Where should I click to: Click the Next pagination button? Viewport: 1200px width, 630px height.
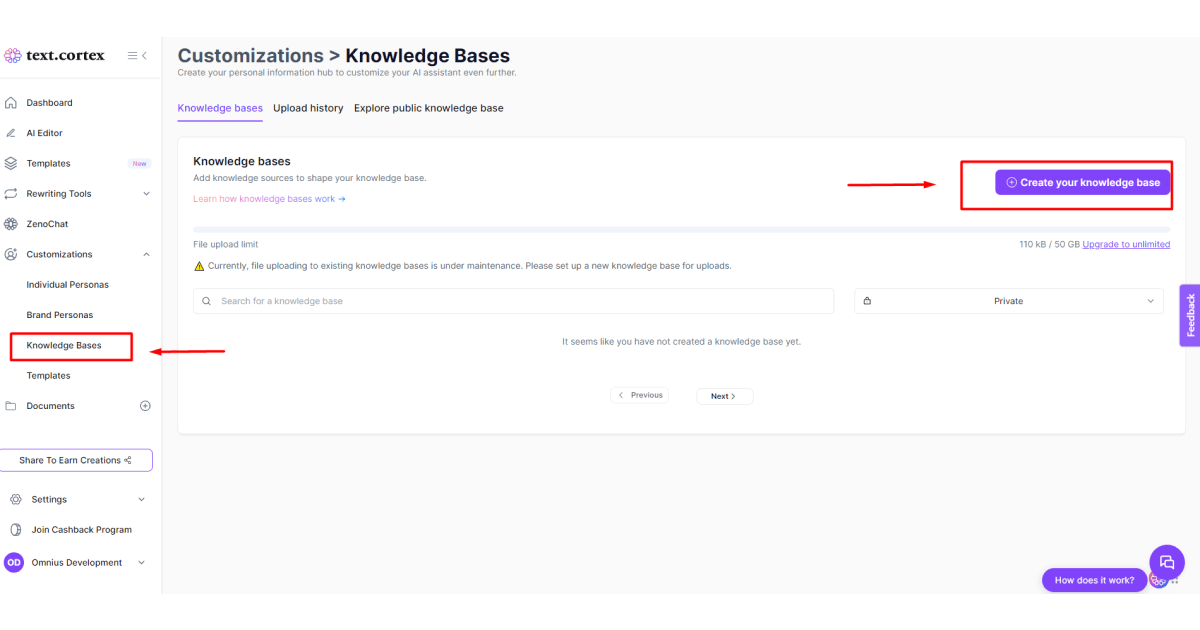coord(725,396)
